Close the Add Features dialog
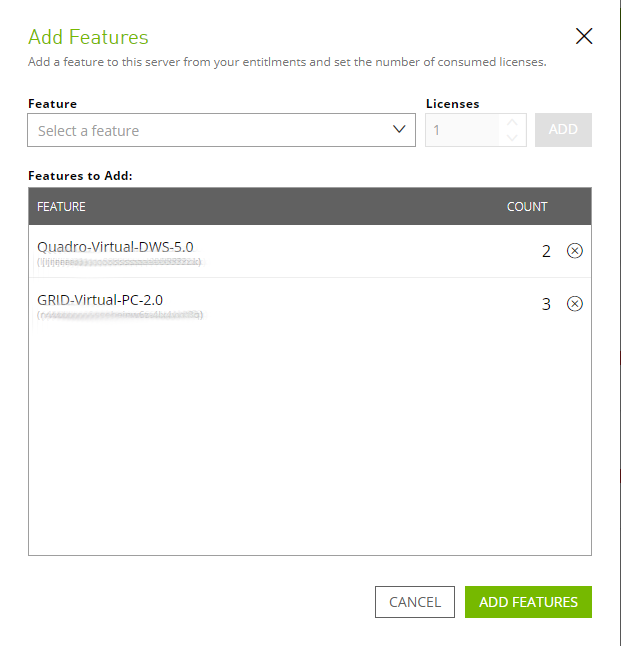621x646 pixels. tap(585, 37)
